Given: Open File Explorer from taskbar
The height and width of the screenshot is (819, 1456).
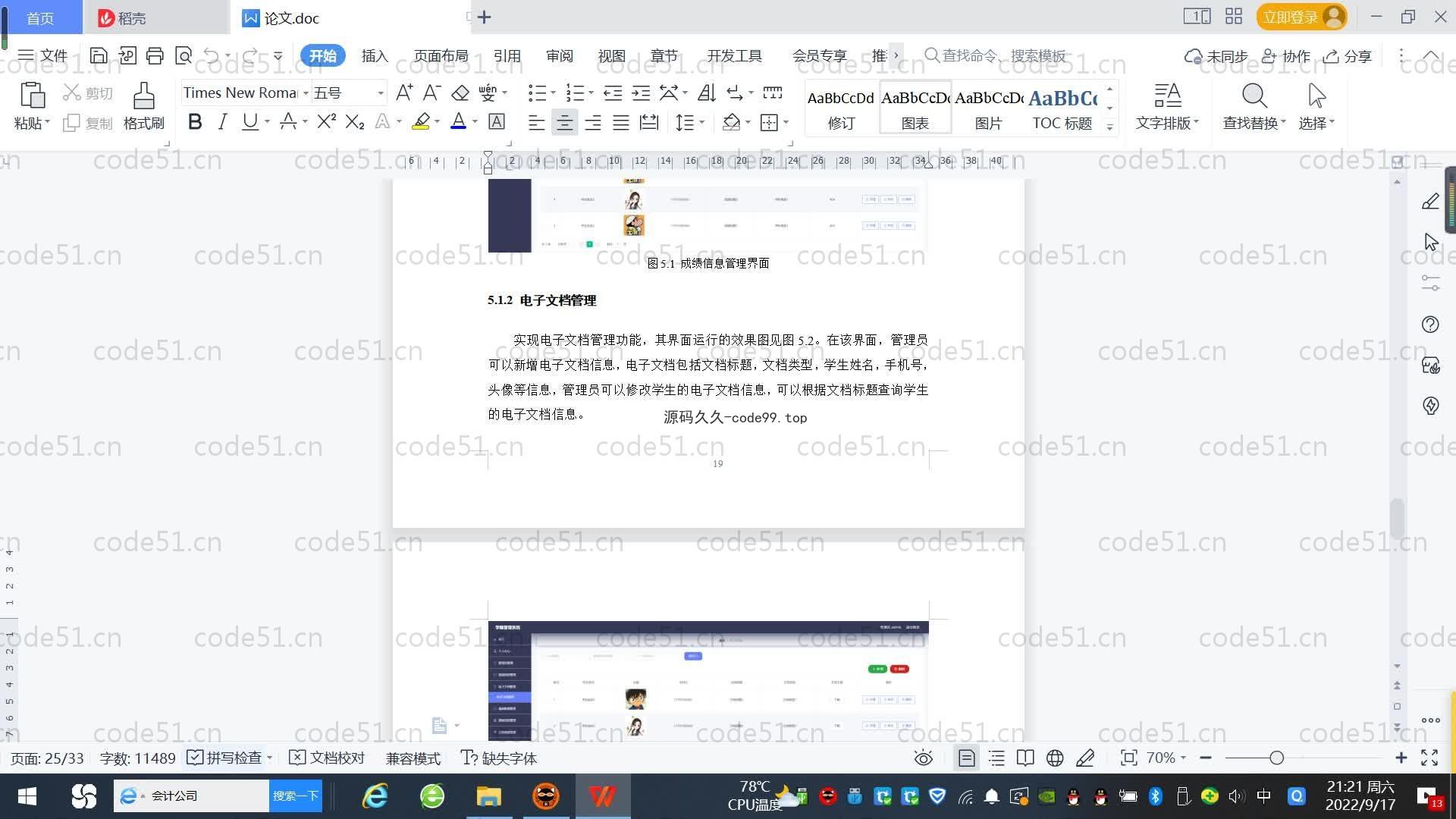Looking at the screenshot, I should click(x=489, y=795).
